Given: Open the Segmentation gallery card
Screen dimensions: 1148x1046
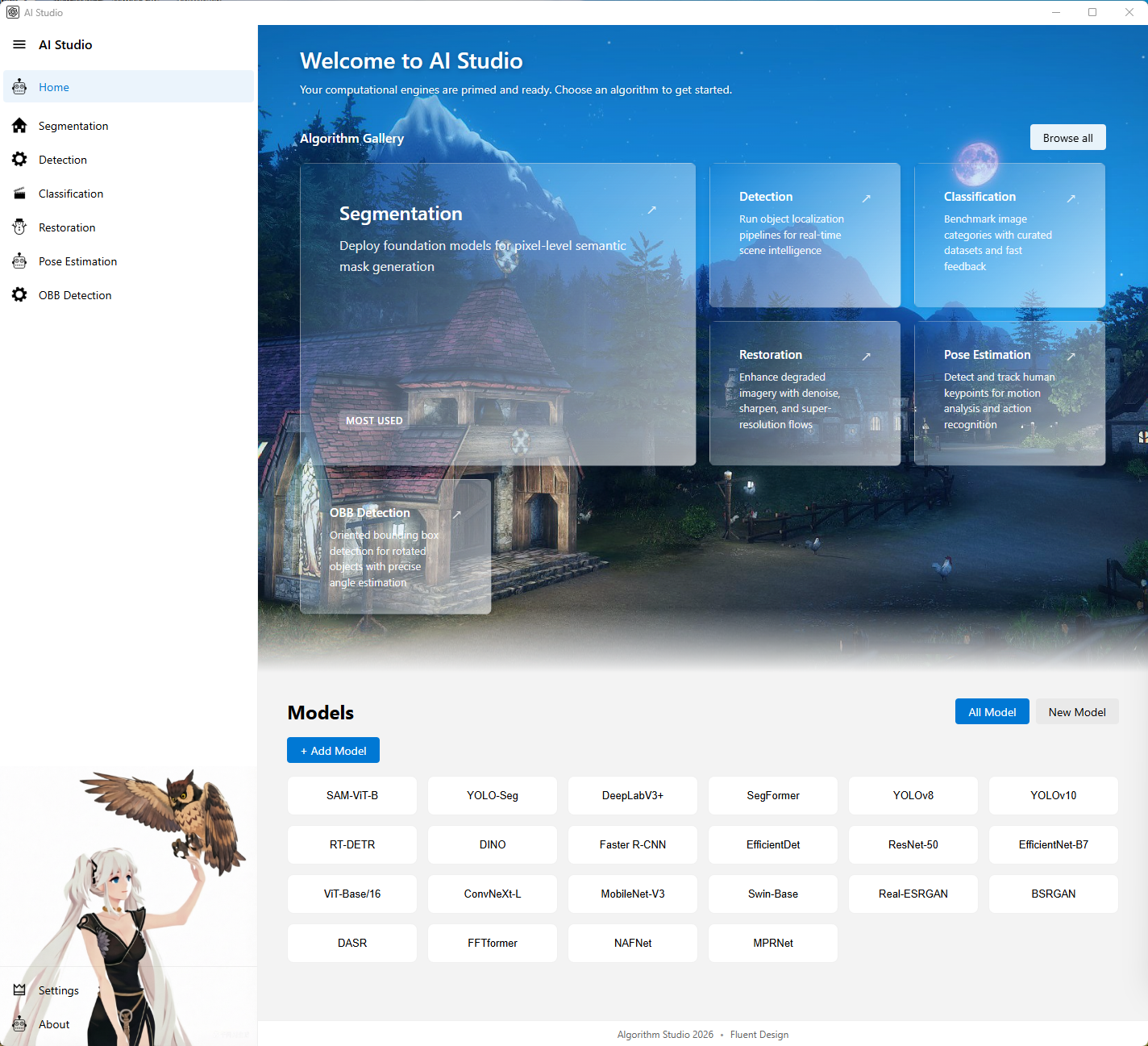Looking at the screenshot, I should click(497, 315).
